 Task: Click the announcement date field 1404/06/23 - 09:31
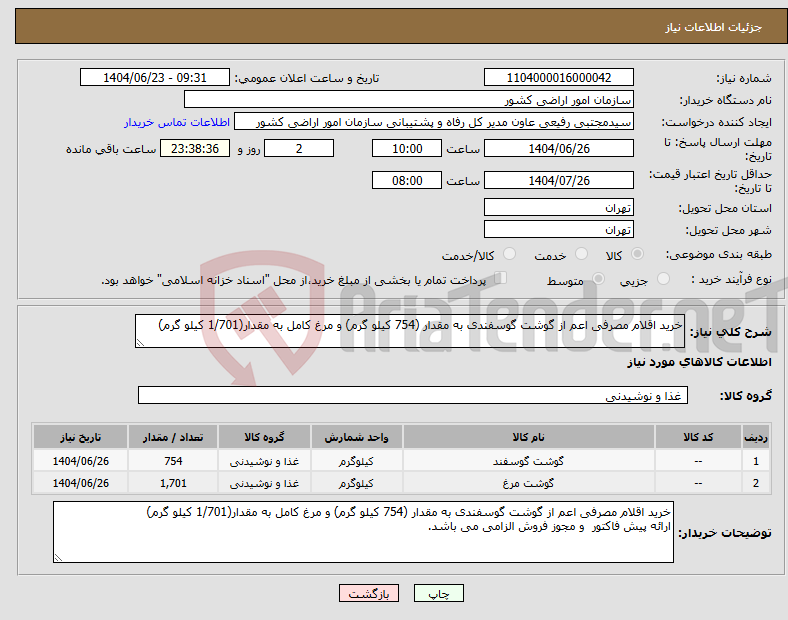(x=155, y=77)
